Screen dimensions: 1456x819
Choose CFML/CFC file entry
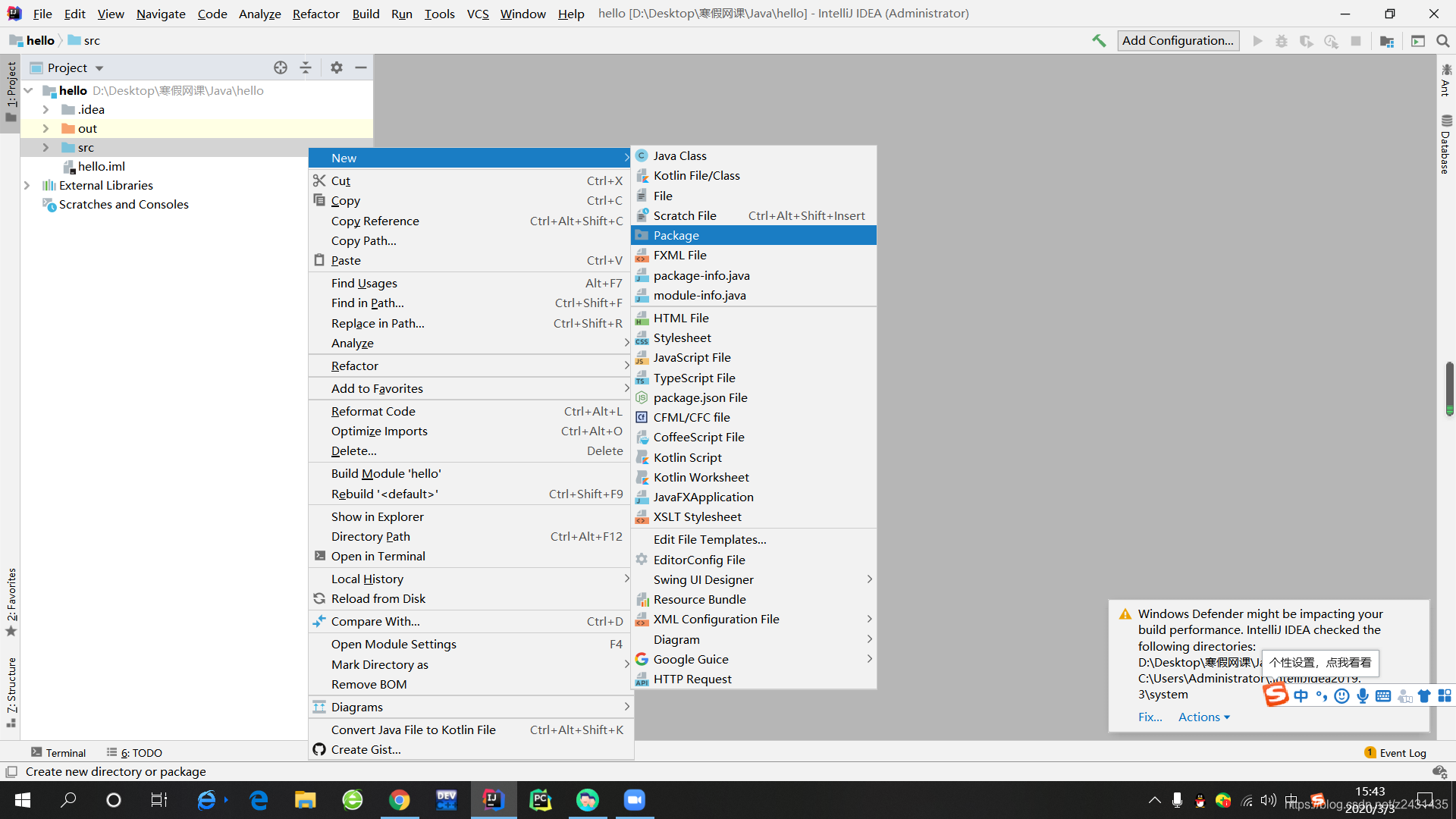point(754,417)
